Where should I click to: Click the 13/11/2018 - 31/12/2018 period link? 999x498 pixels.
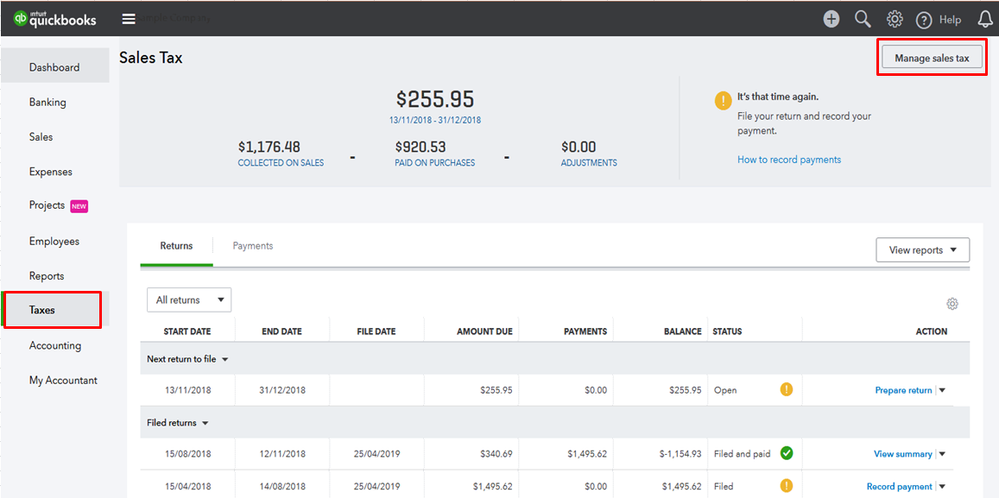[435, 120]
